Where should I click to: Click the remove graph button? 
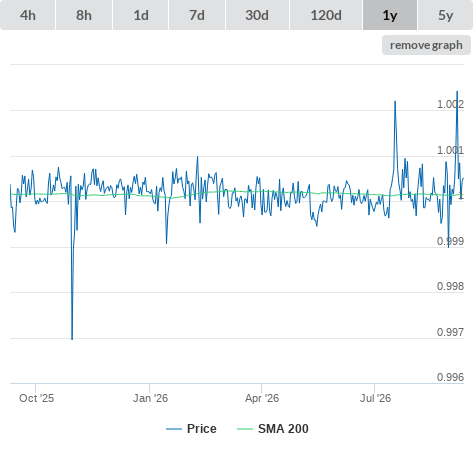coord(426,45)
